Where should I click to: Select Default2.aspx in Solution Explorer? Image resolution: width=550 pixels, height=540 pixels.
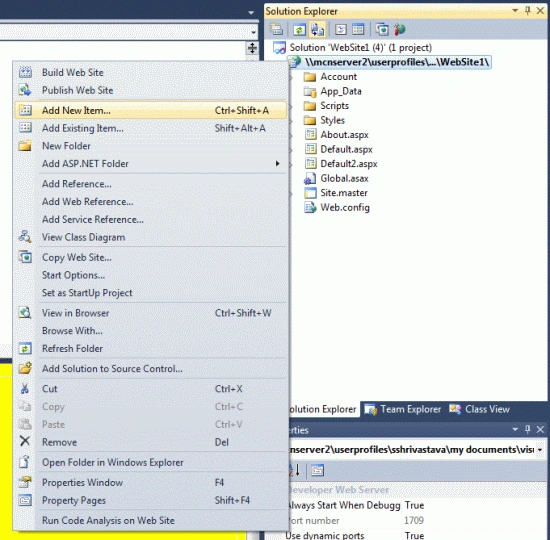coord(341,164)
